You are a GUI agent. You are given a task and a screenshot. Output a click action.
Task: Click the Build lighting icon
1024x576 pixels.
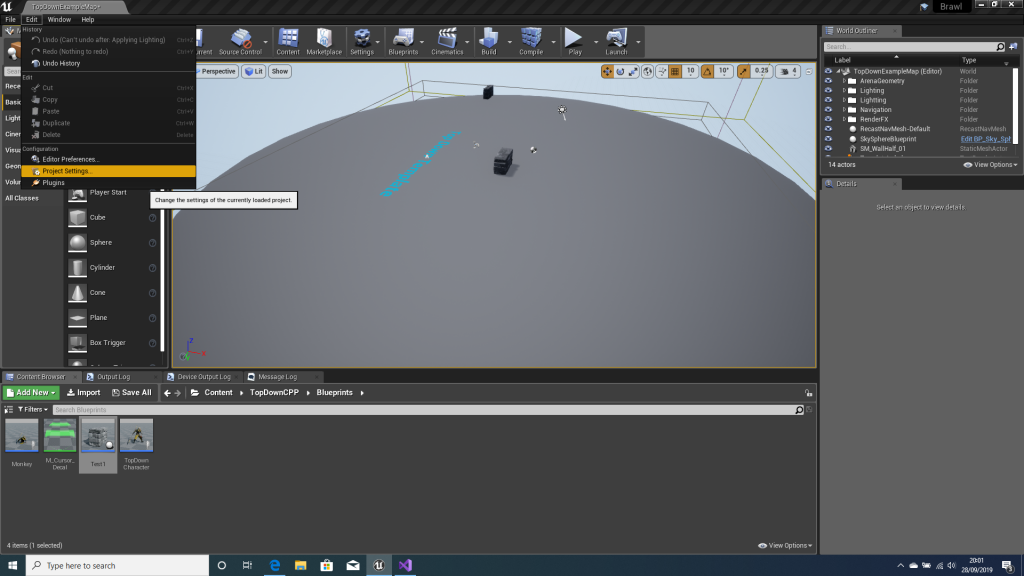tap(488, 39)
